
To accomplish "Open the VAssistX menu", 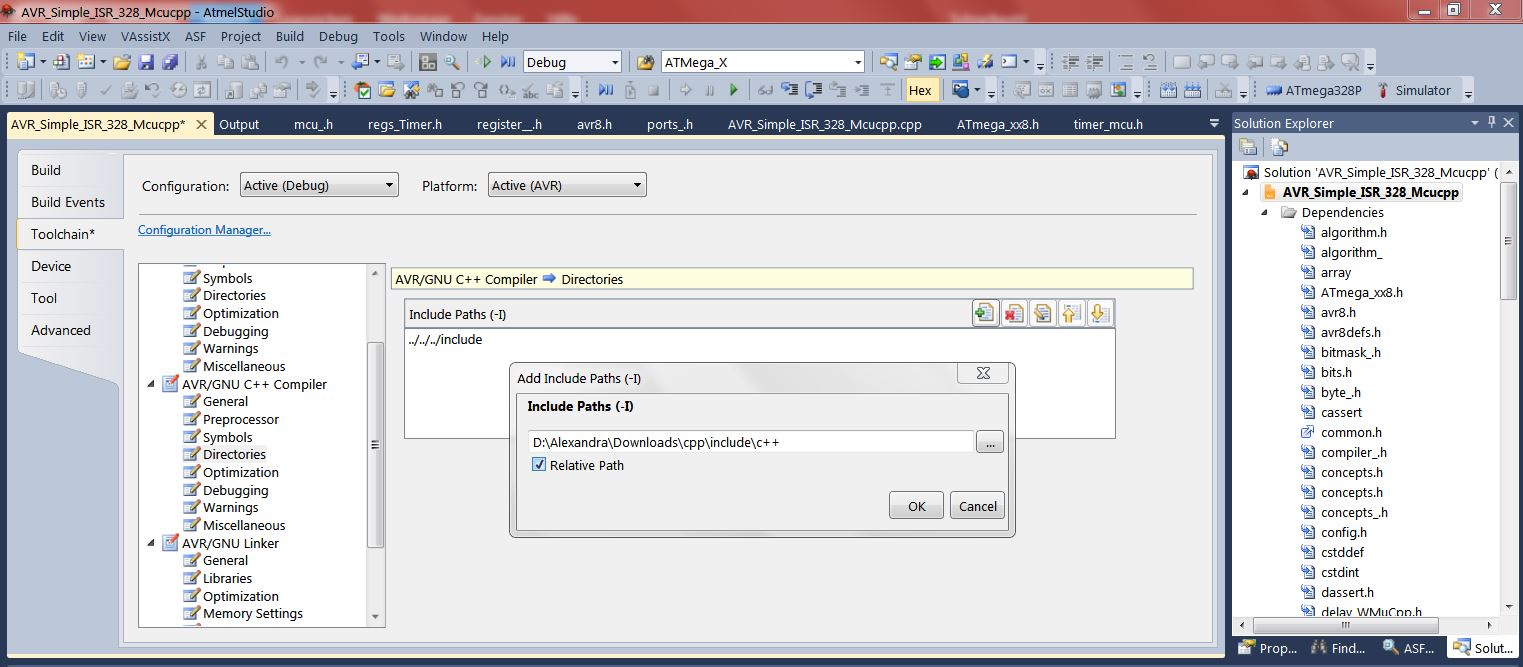I will tap(145, 36).
